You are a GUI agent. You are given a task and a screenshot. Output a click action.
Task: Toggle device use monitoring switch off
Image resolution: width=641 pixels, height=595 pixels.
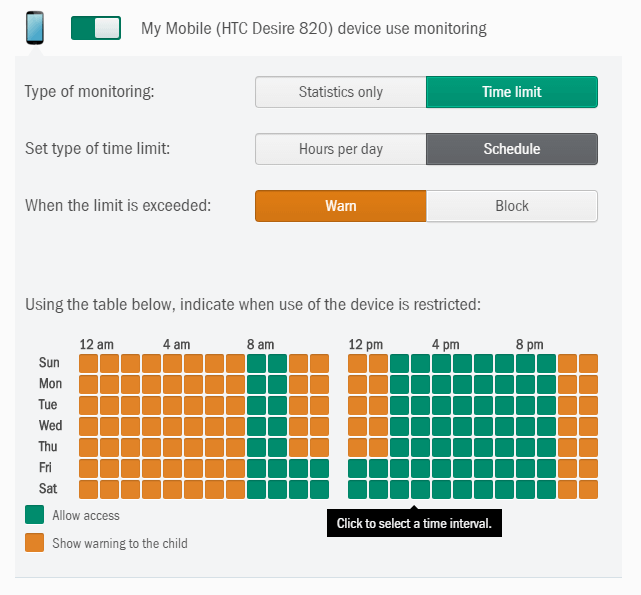(96, 28)
